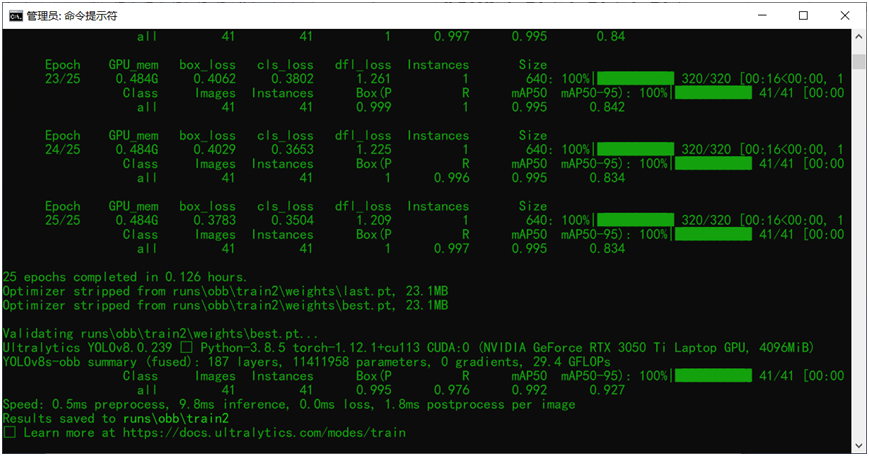Close the 命令提示符 window
Image resolution: width=869 pixels, height=456 pixels.
pos(845,16)
